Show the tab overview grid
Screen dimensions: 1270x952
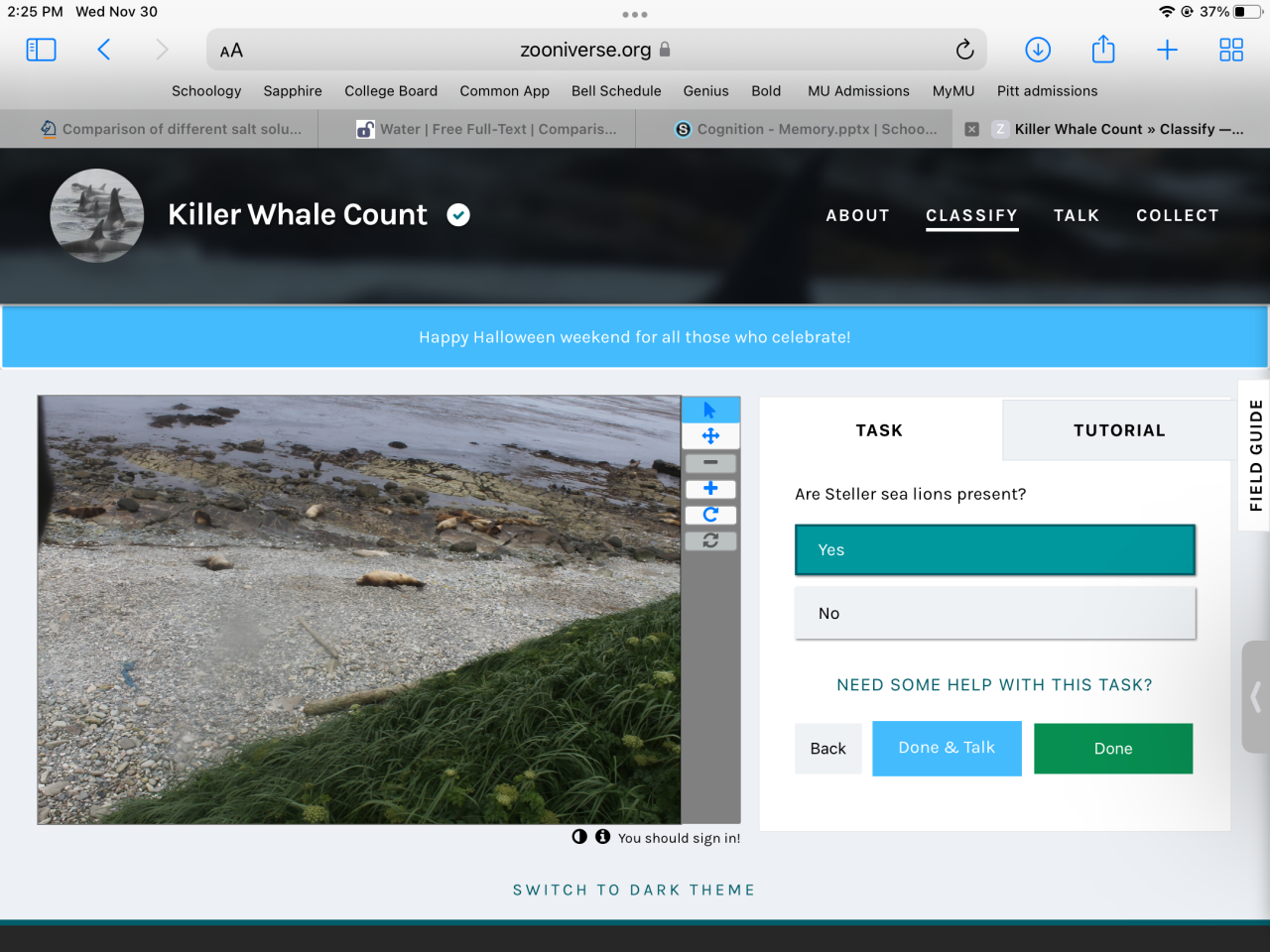[1231, 50]
